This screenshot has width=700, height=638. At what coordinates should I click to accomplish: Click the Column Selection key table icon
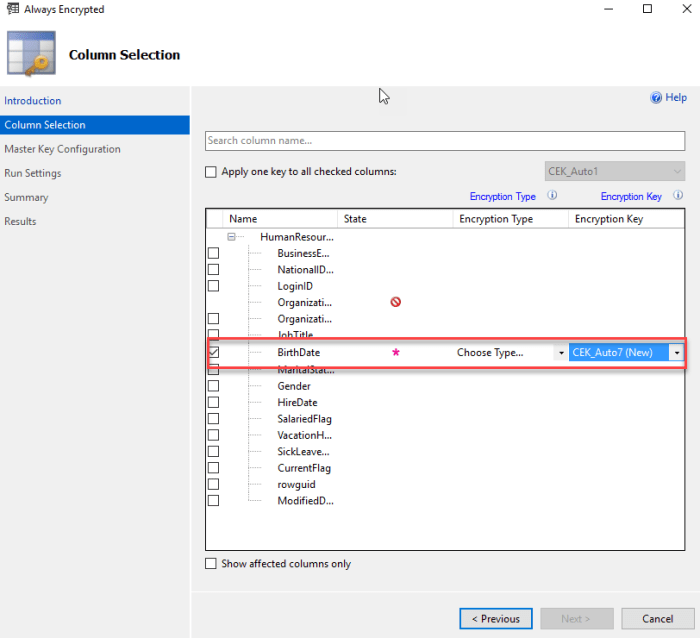(31, 55)
